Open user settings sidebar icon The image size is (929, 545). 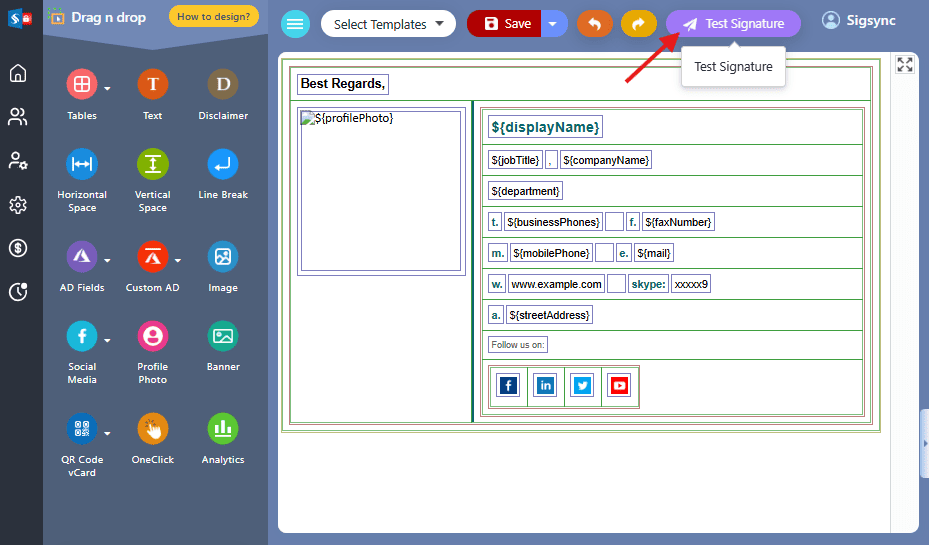18,161
